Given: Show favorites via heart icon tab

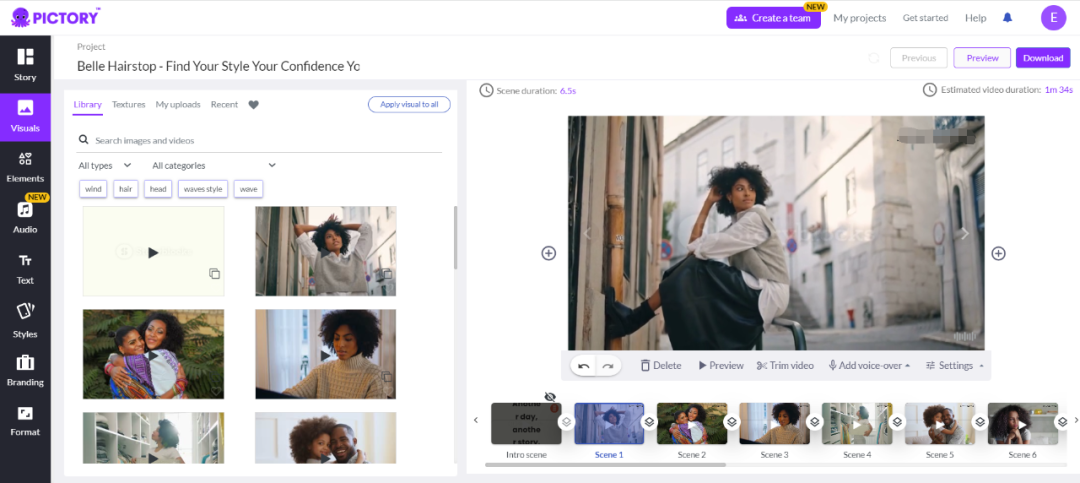Looking at the screenshot, I should [253, 105].
